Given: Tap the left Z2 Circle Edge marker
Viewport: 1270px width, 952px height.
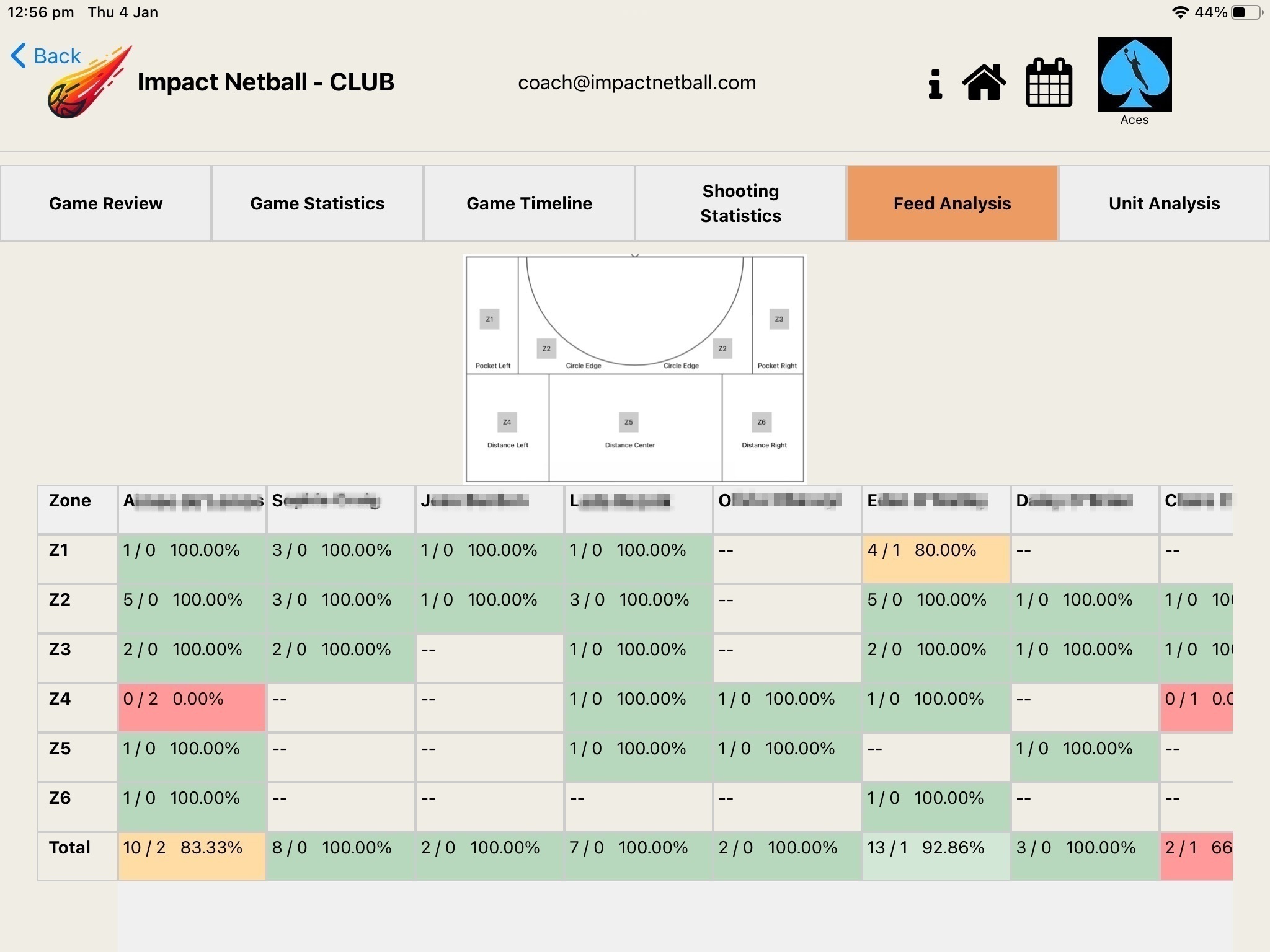Looking at the screenshot, I should pyautogui.click(x=546, y=348).
